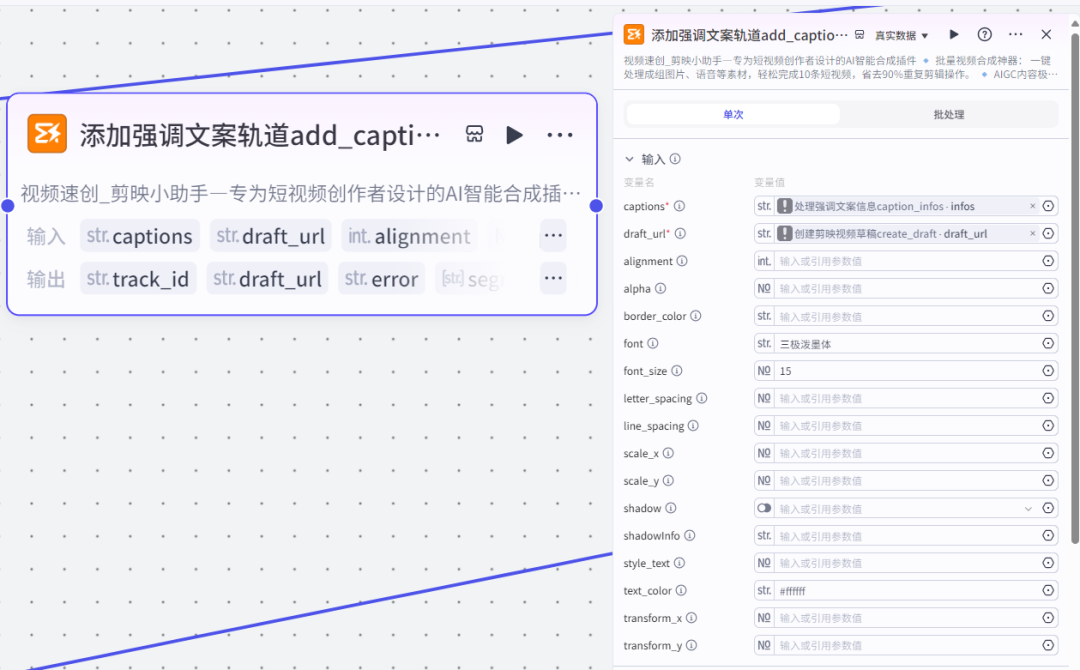Show info for the letter_spacing parameter

701,398
